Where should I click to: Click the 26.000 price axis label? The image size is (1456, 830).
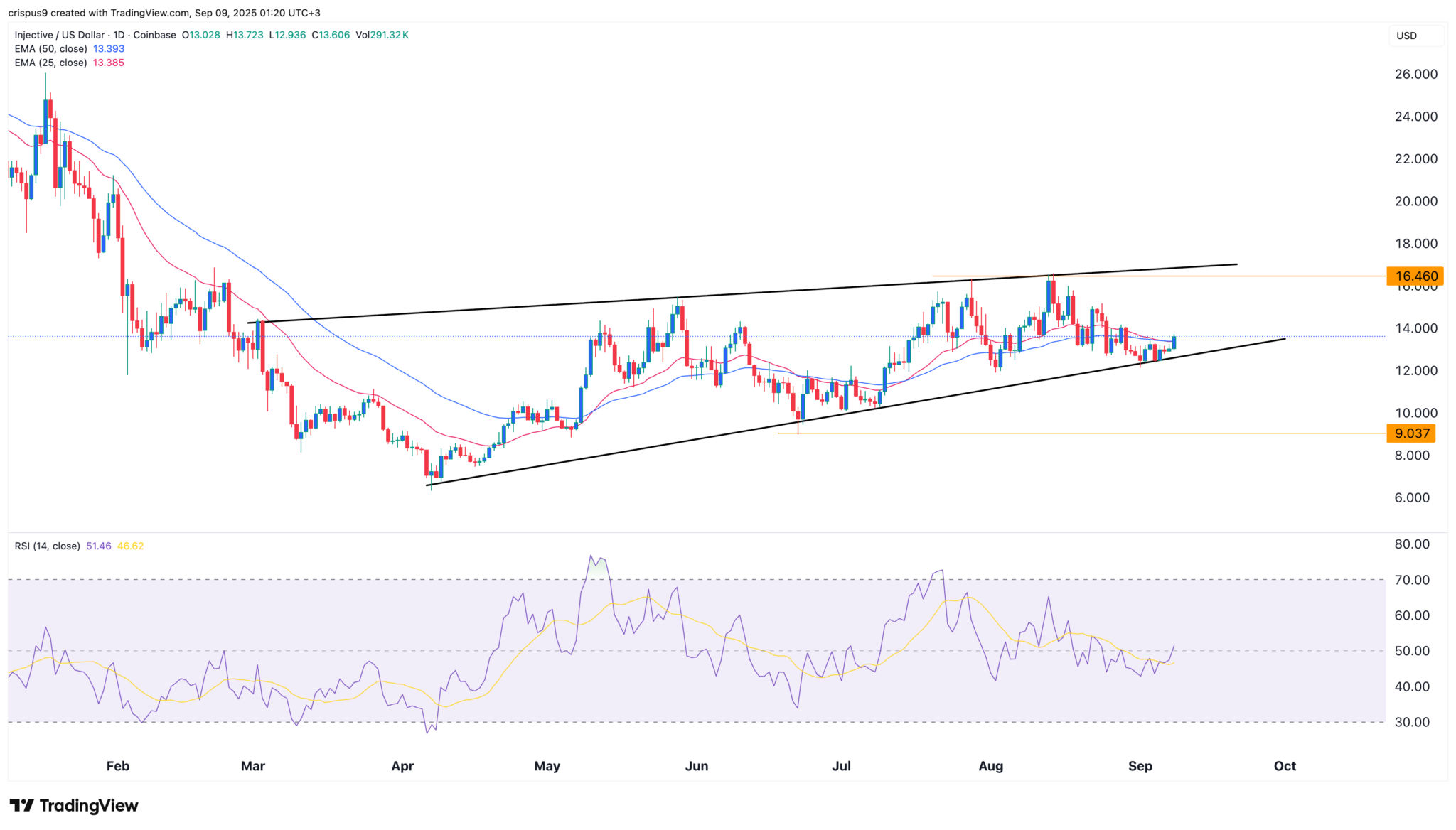click(x=1415, y=74)
